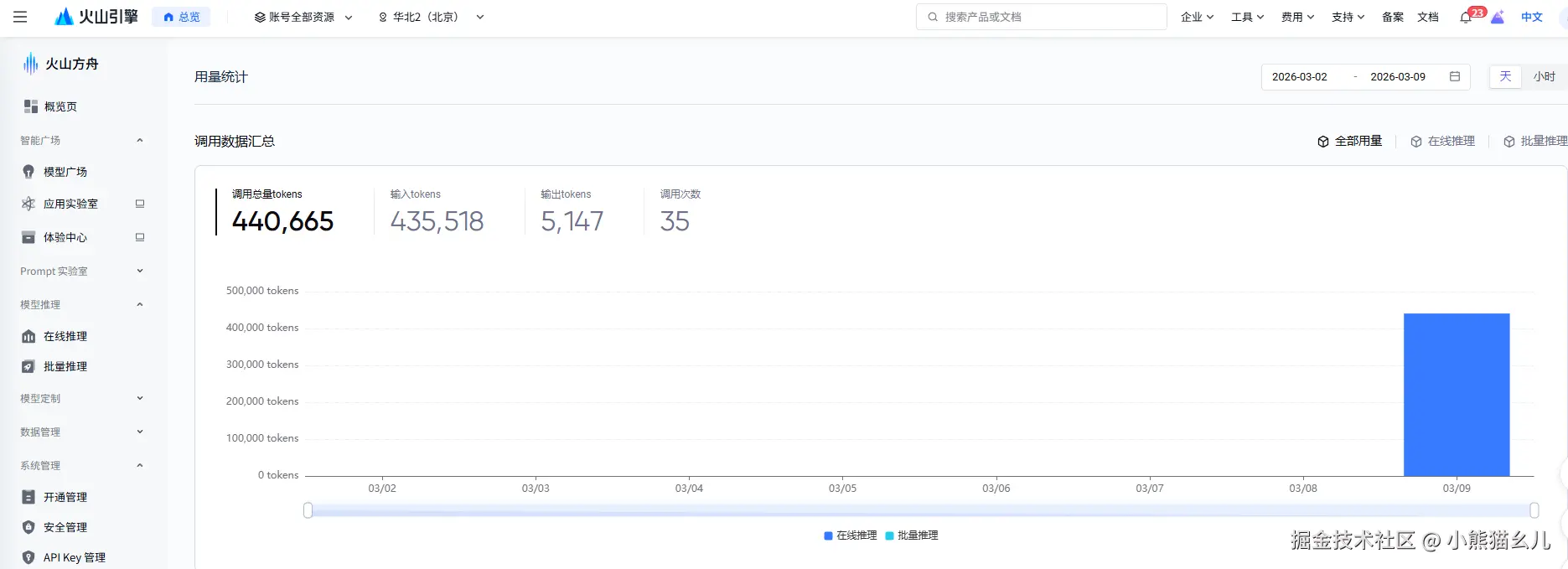The height and width of the screenshot is (569, 1568).
Task: Switch granularity to 天
Action: point(1505,76)
